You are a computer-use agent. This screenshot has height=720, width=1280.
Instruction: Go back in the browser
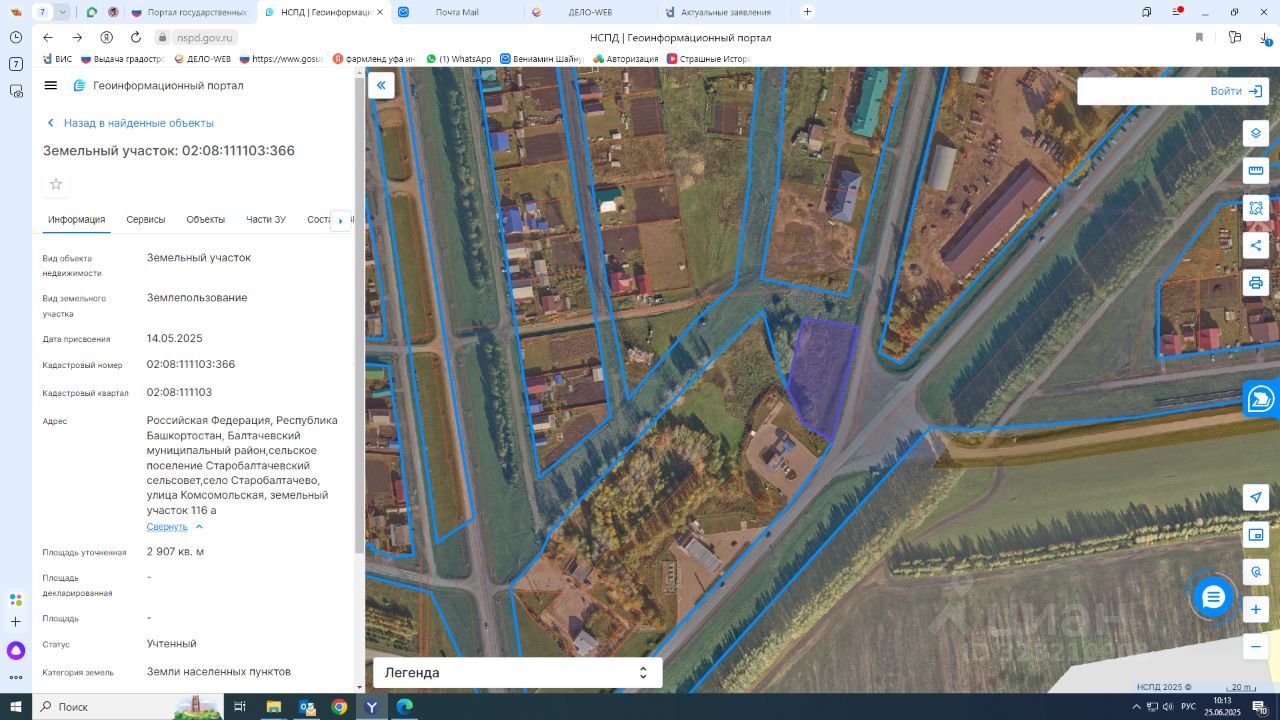click(47, 37)
